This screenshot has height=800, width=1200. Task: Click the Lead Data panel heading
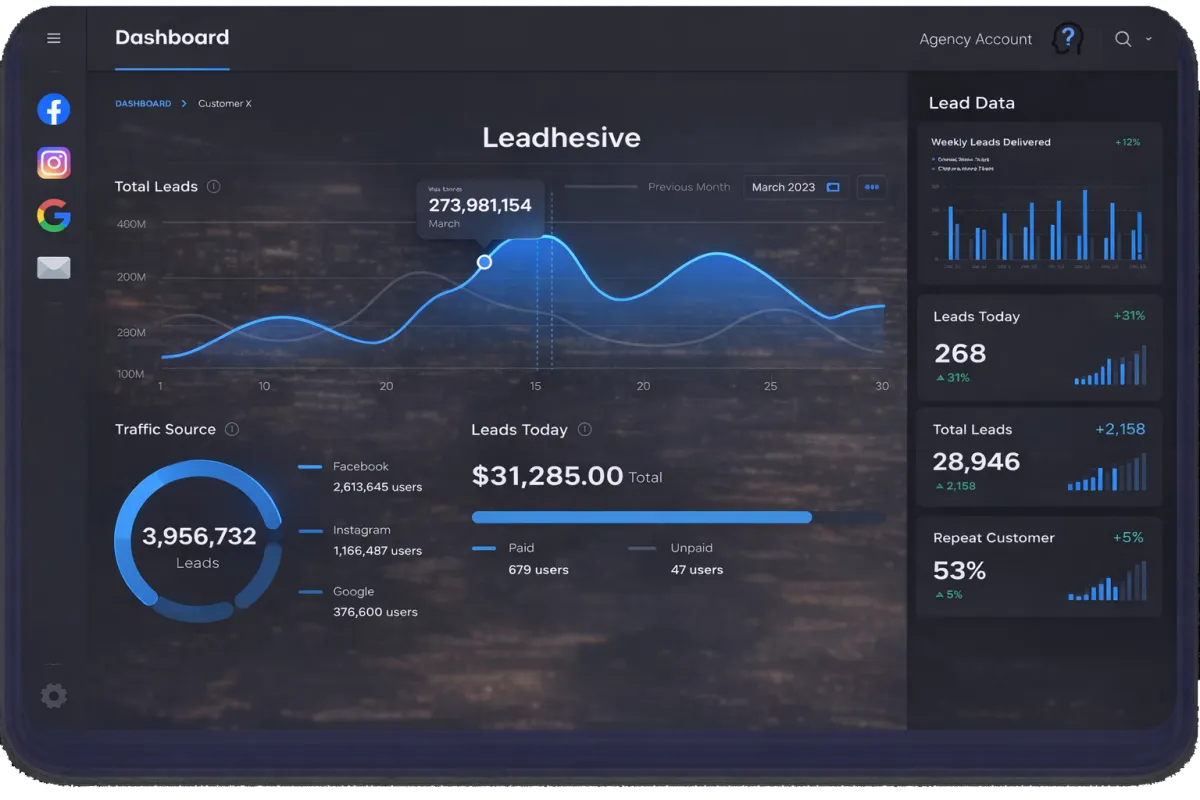(971, 103)
